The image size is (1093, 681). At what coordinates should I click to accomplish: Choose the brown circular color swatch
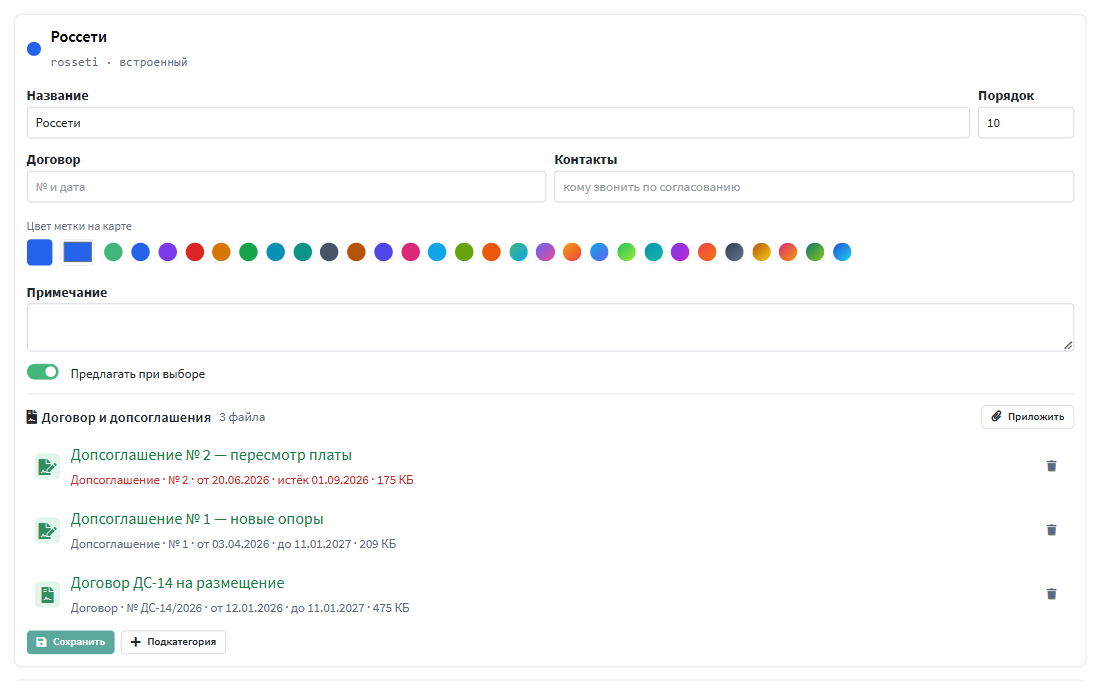356,252
